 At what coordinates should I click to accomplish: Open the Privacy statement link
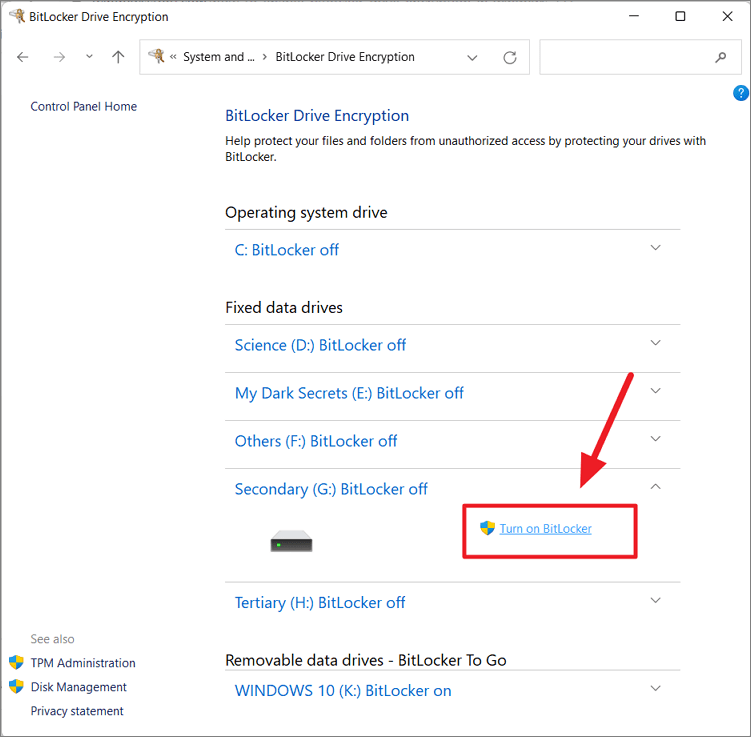[x=77, y=711]
